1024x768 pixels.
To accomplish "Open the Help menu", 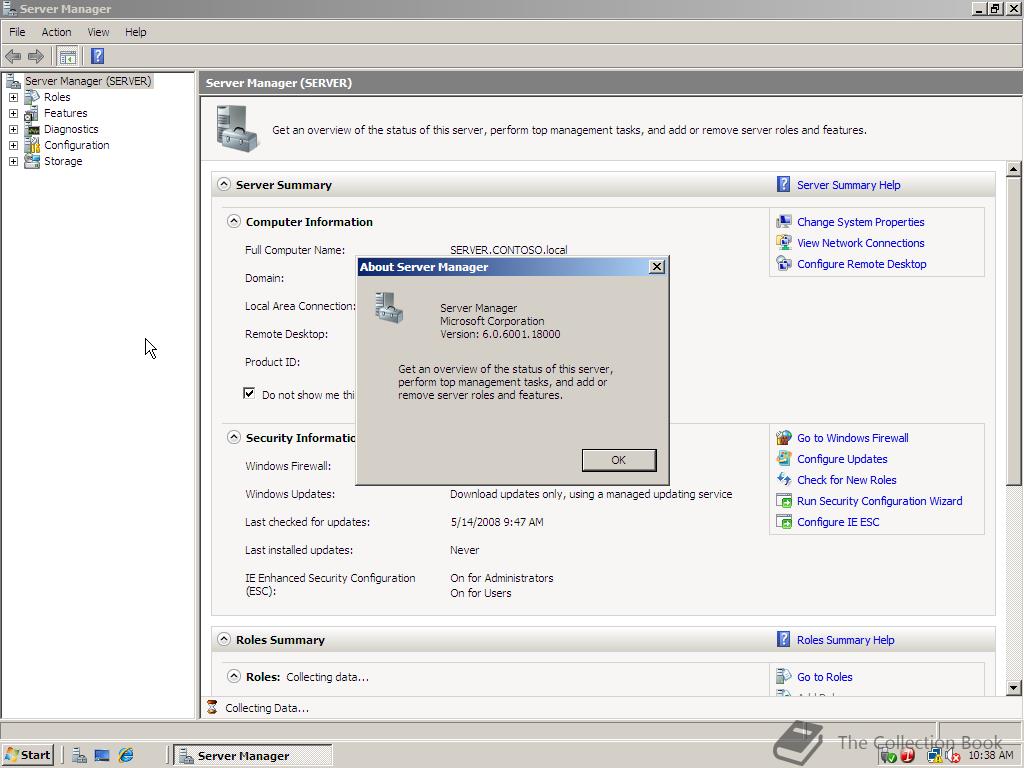I will pos(136,32).
